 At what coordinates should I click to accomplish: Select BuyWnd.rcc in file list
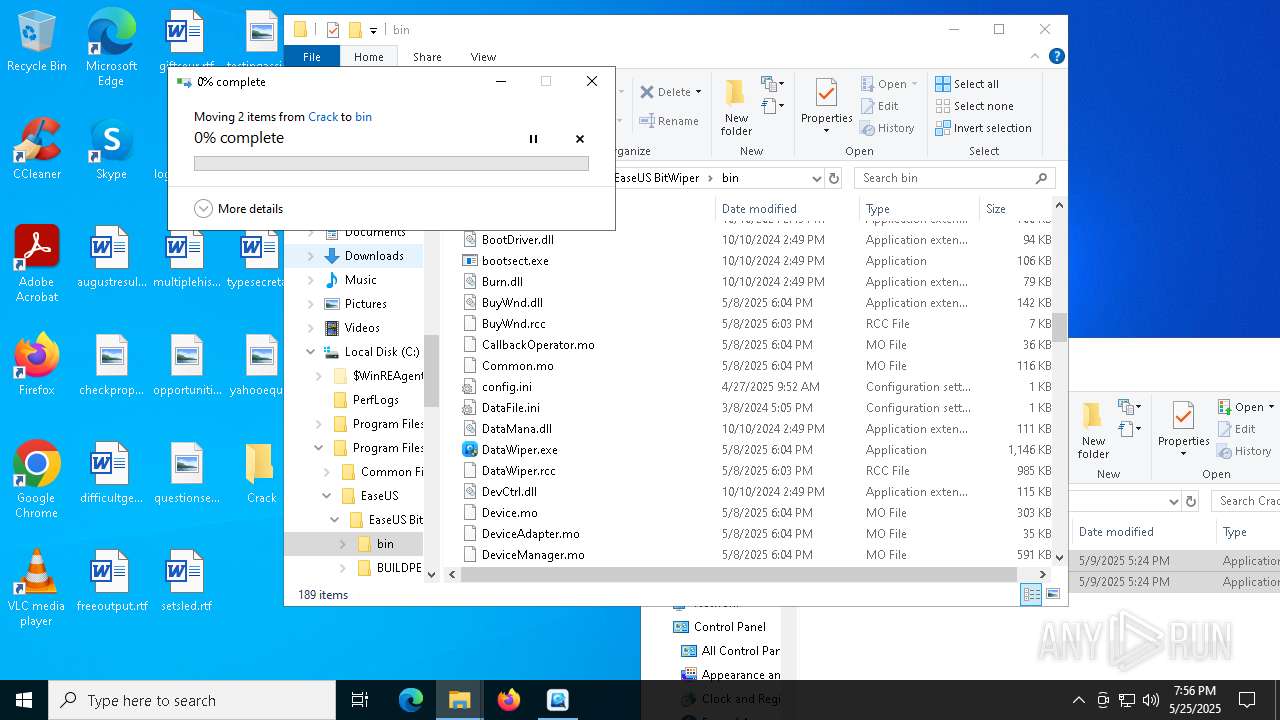[x=513, y=324]
